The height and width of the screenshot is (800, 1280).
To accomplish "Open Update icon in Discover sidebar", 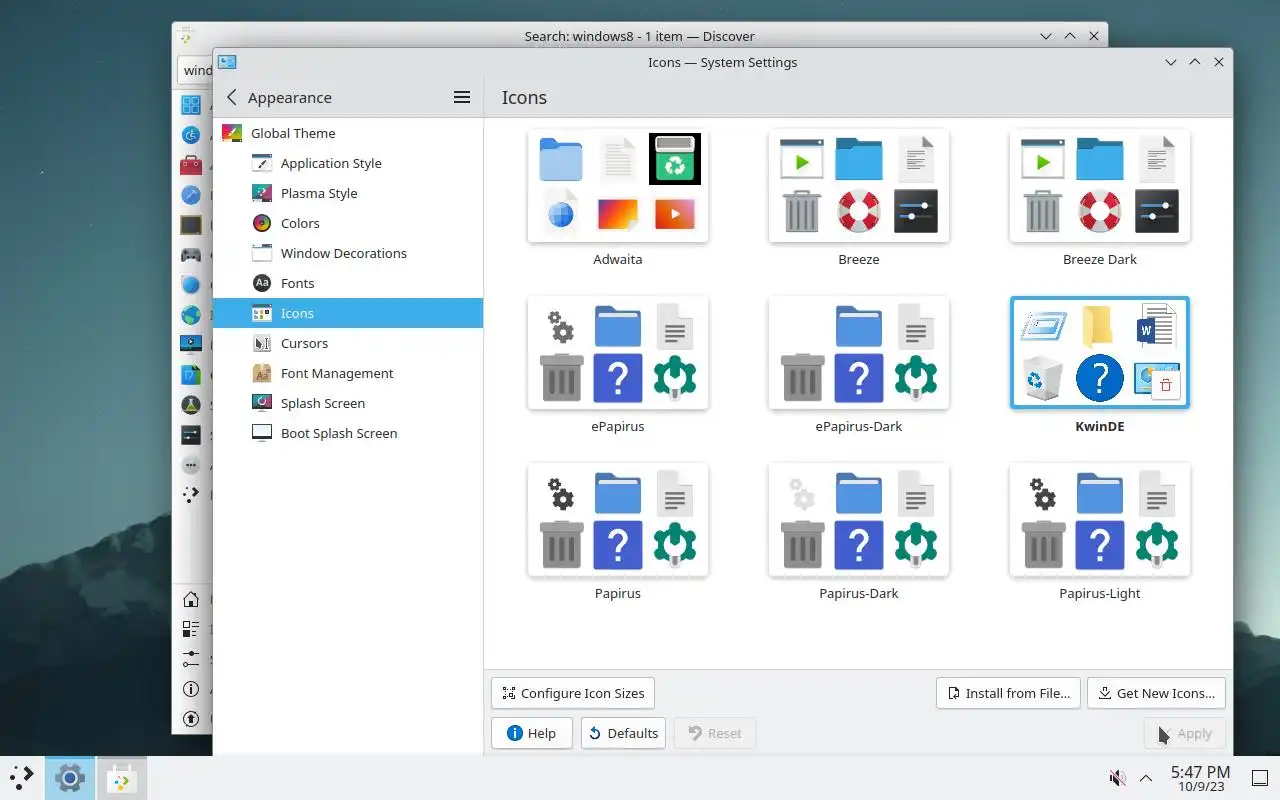I will 191,718.
